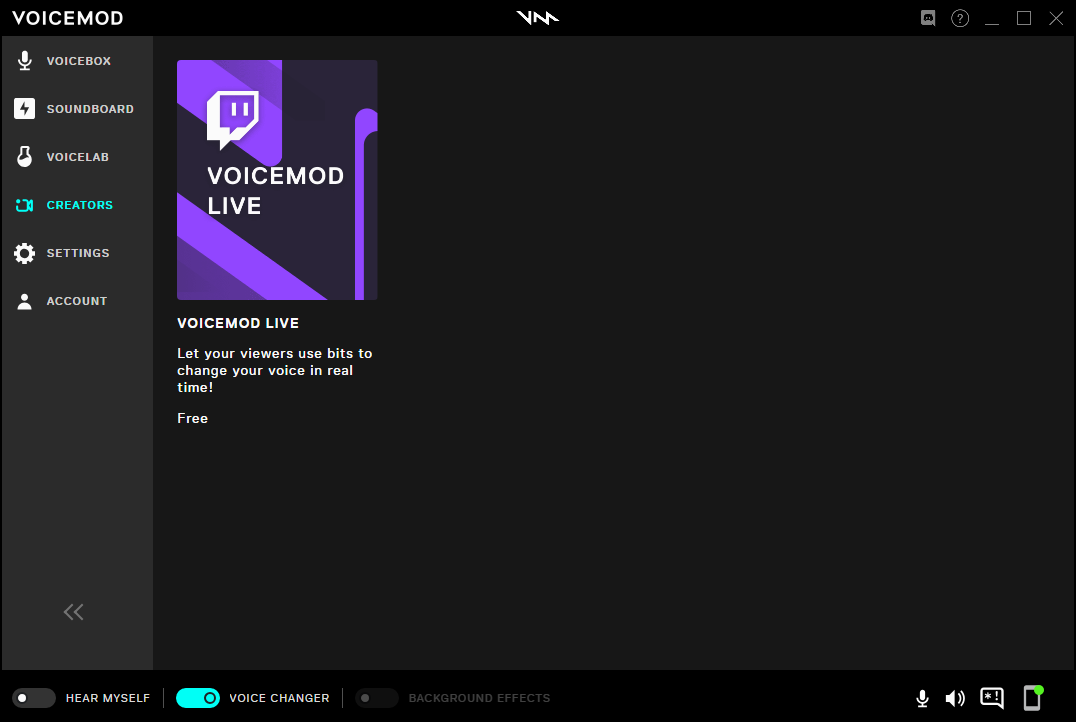The image size is (1076, 722).
Task: Click the Background Effects label
Action: click(480, 698)
